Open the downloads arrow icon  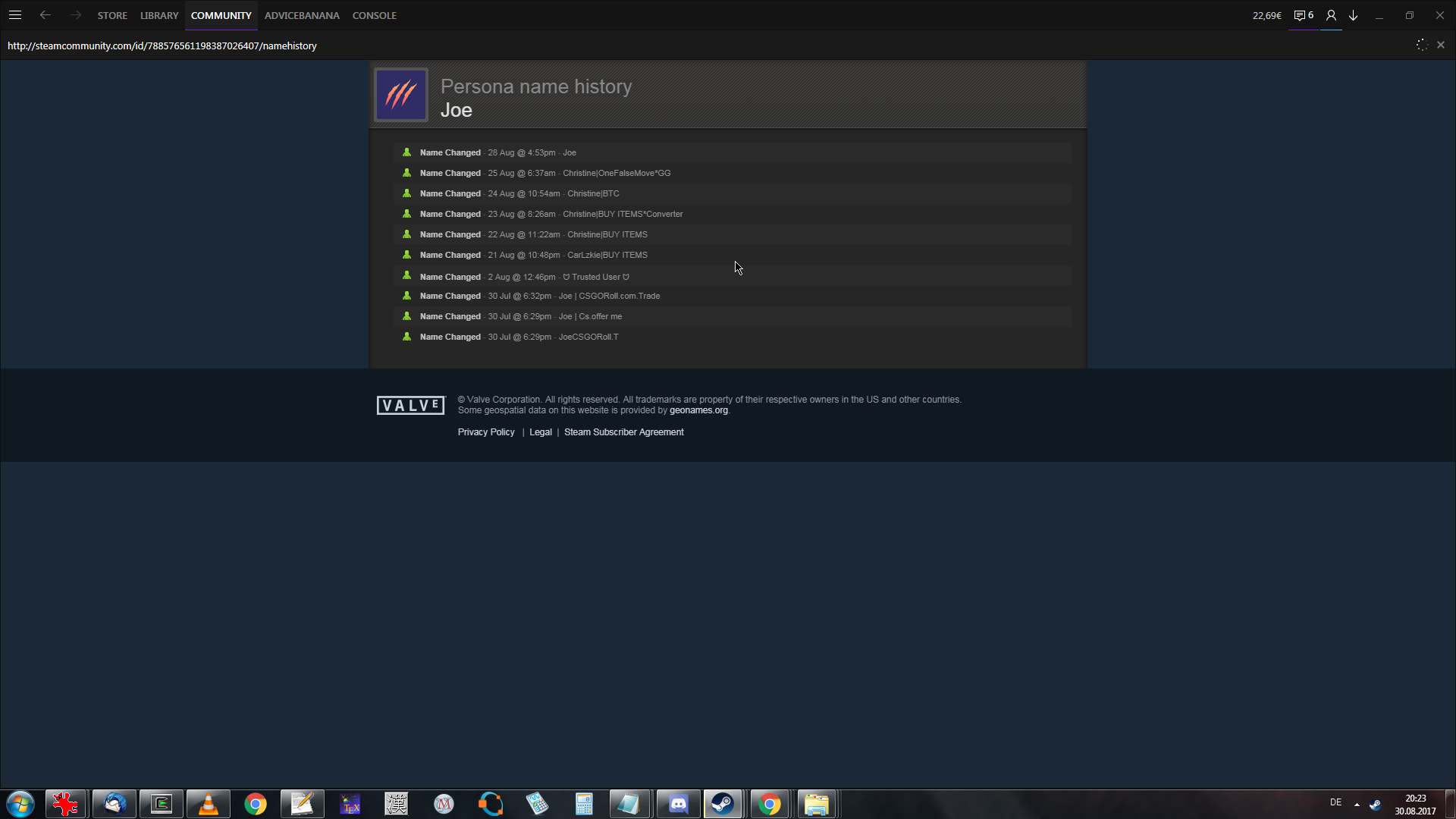(1353, 15)
